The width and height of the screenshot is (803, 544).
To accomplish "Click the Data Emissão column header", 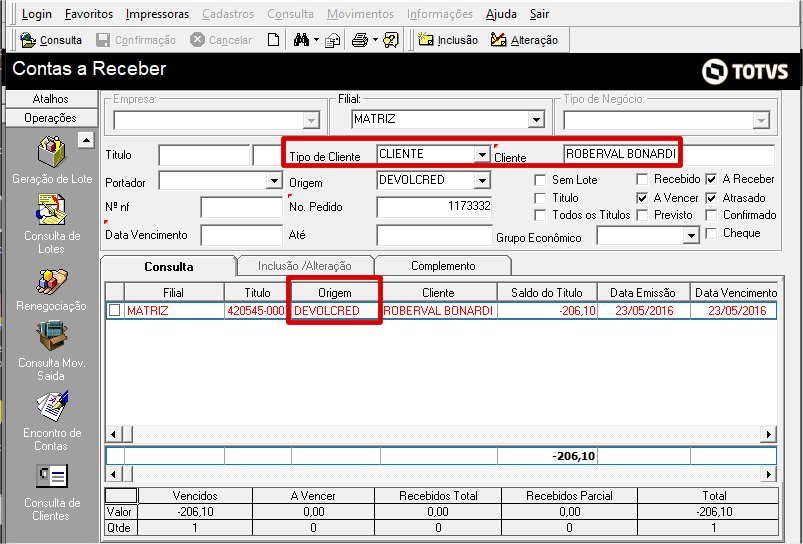I will click(x=643, y=292).
